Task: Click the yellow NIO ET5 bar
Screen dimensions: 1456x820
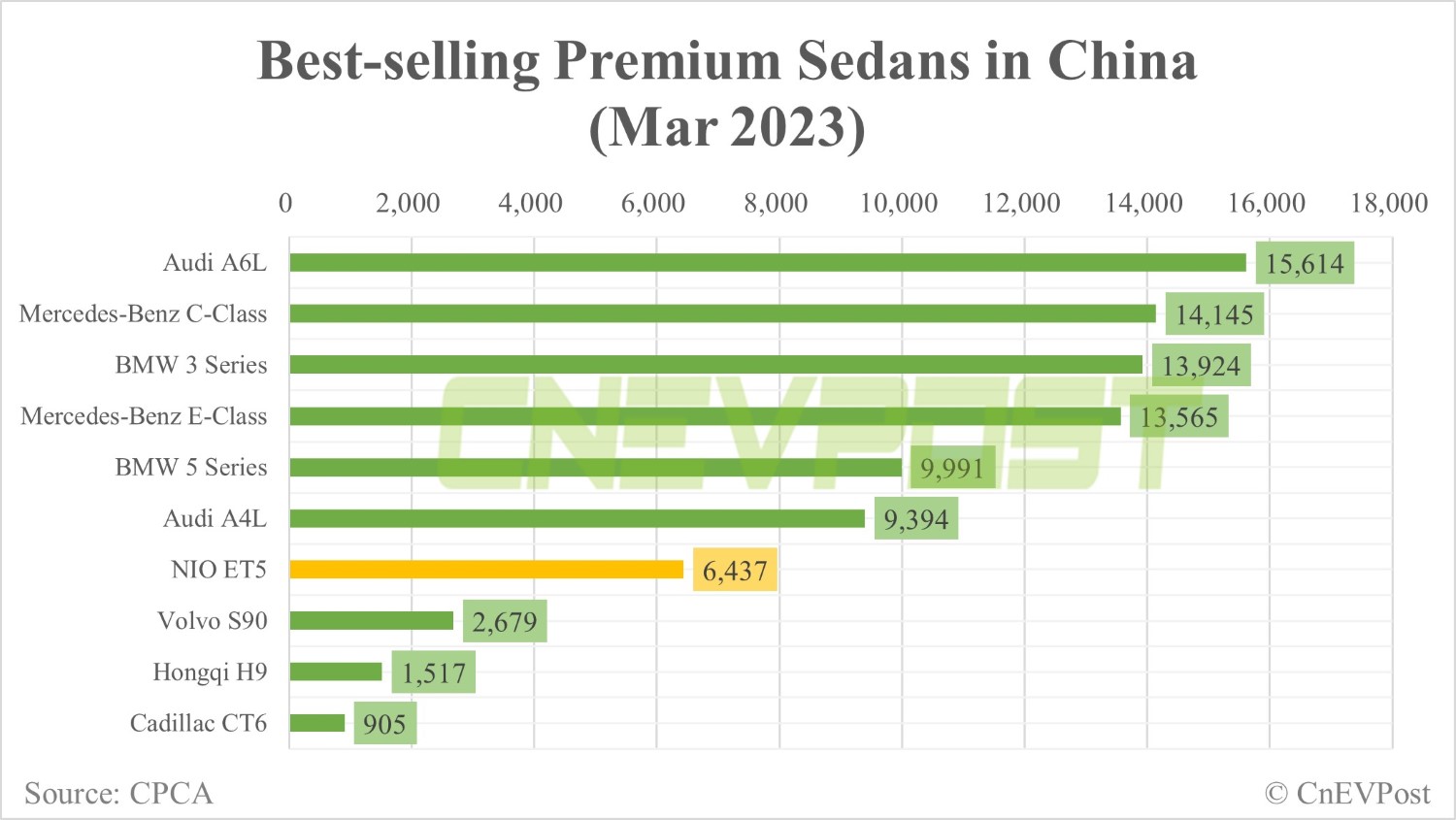Action: click(x=486, y=570)
